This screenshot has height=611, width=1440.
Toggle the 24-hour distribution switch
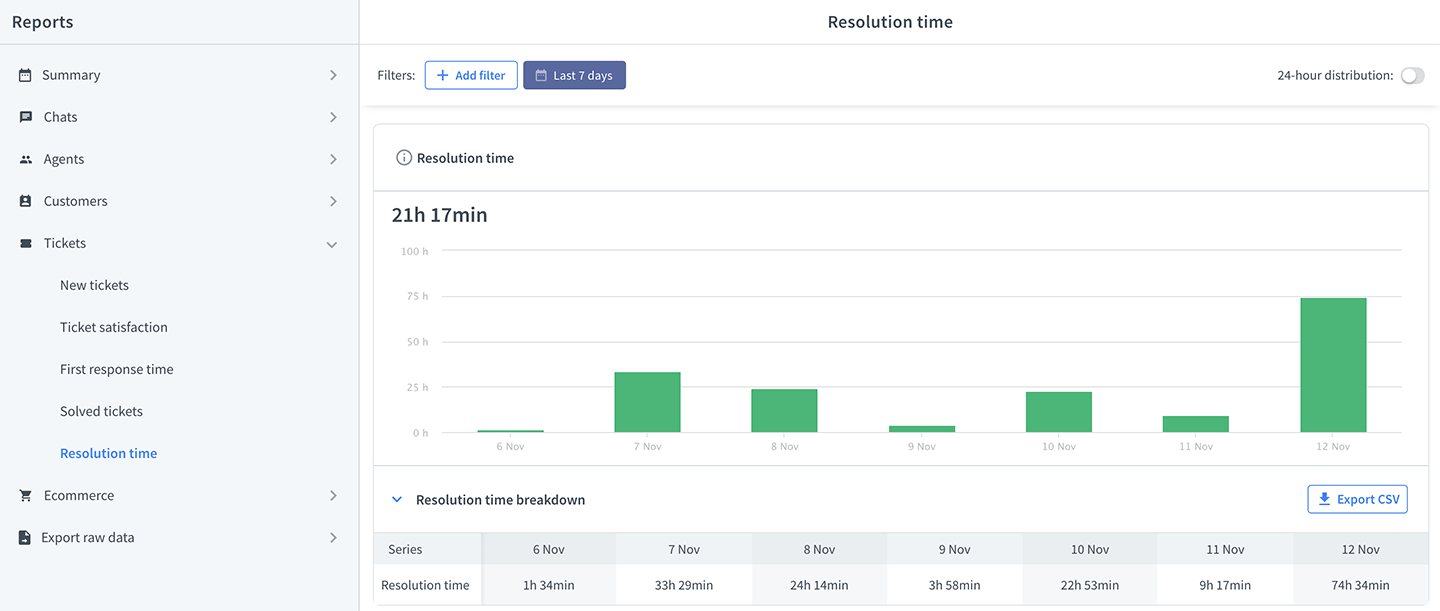[x=1412, y=75]
